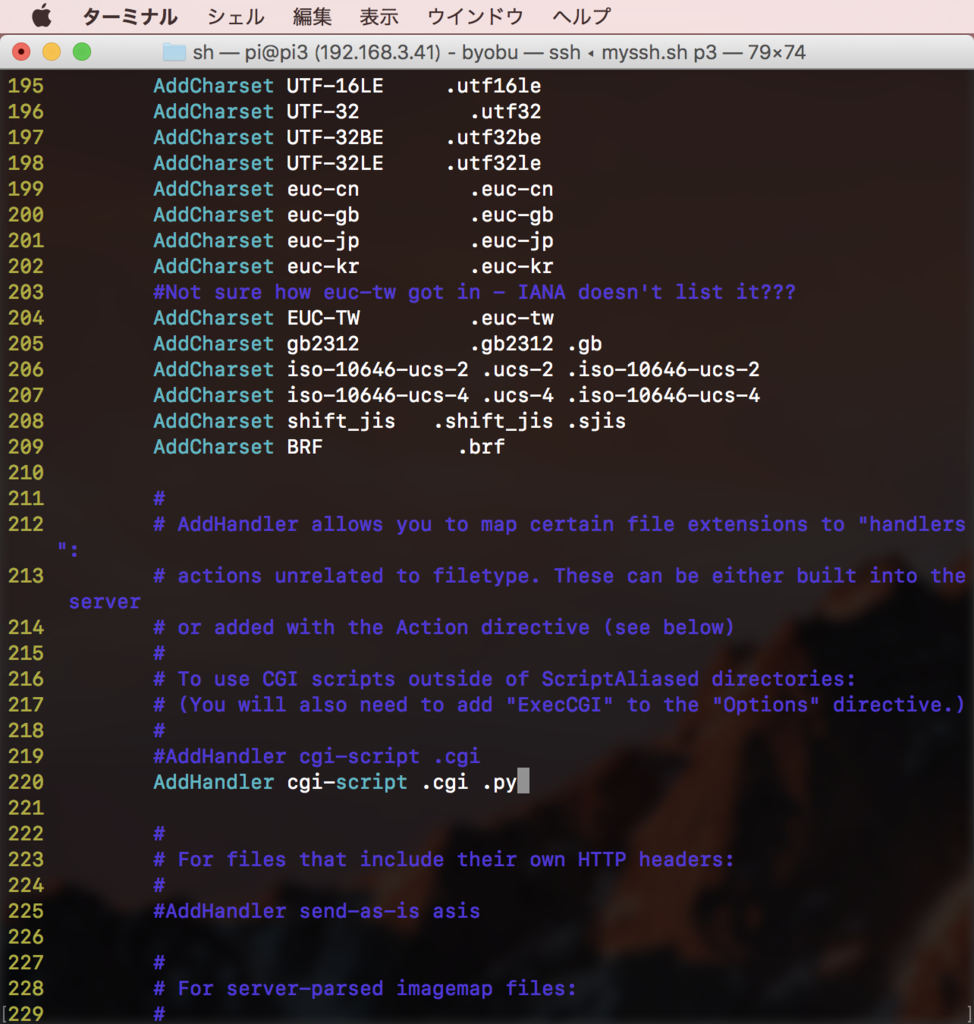This screenshot has width=974, height=1024.
Task: Click the folder proxy icon in title bar
Action: coord(174,52)
